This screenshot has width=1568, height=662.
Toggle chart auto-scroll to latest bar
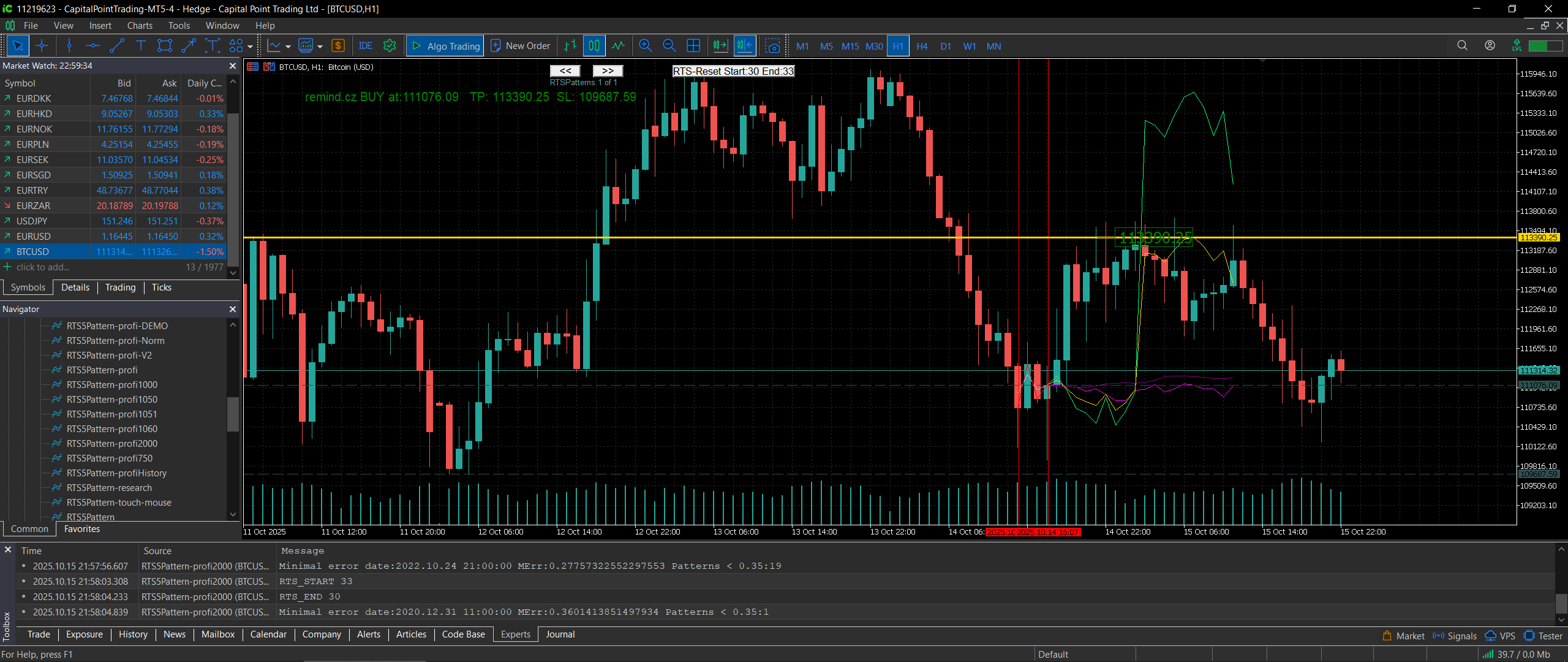(x=720, y=46)
